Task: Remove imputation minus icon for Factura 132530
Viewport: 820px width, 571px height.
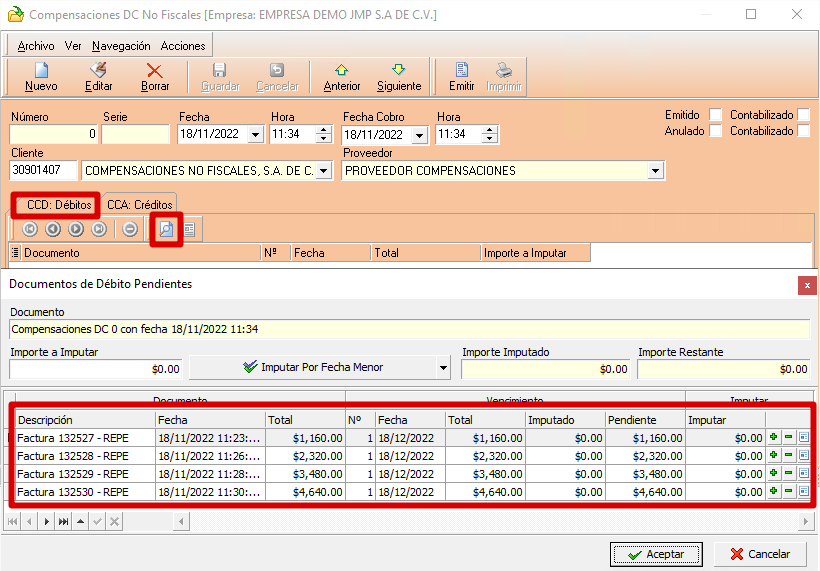Action: click(x=789, y=492)
